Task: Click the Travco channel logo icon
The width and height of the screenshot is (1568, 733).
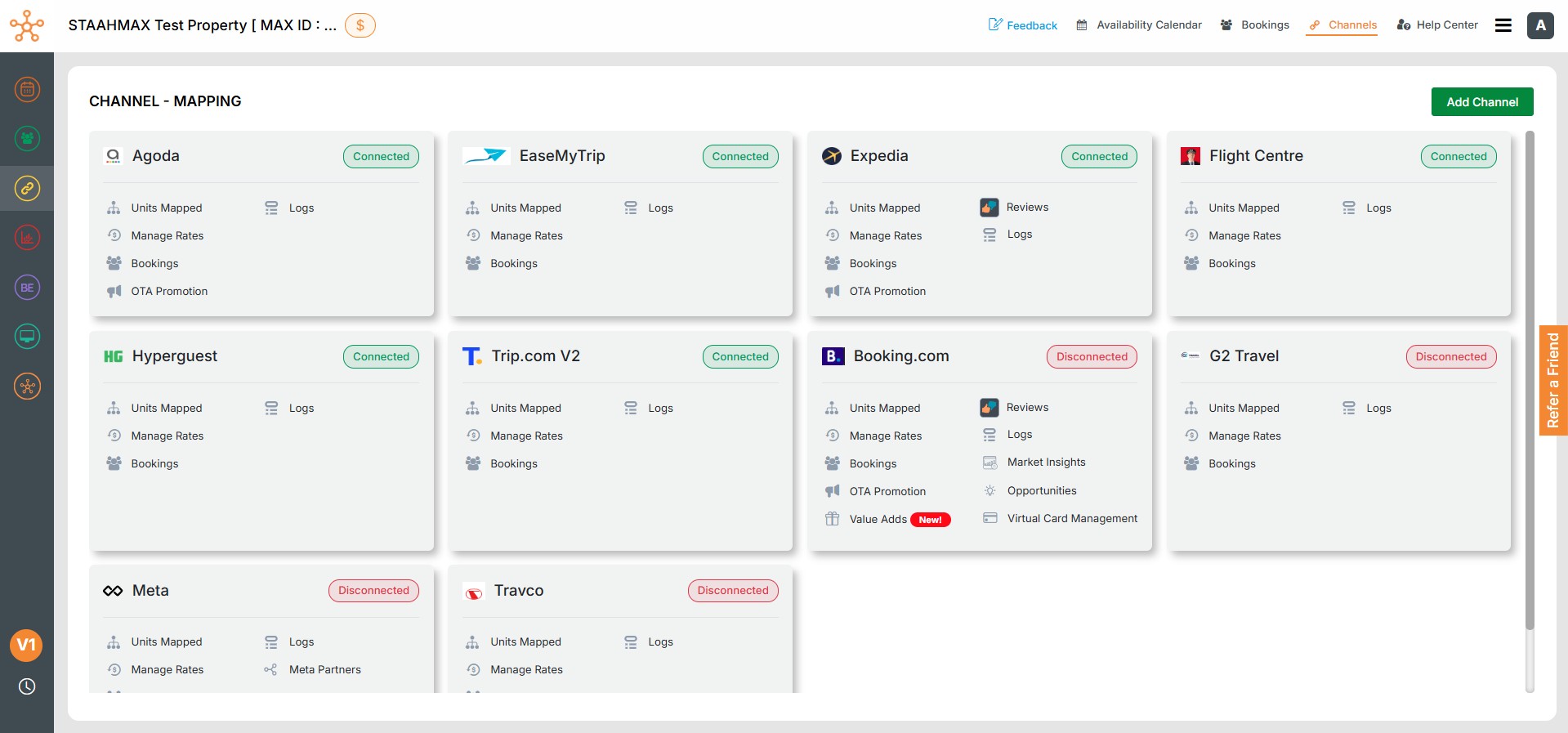Action: tap(474, 591)
